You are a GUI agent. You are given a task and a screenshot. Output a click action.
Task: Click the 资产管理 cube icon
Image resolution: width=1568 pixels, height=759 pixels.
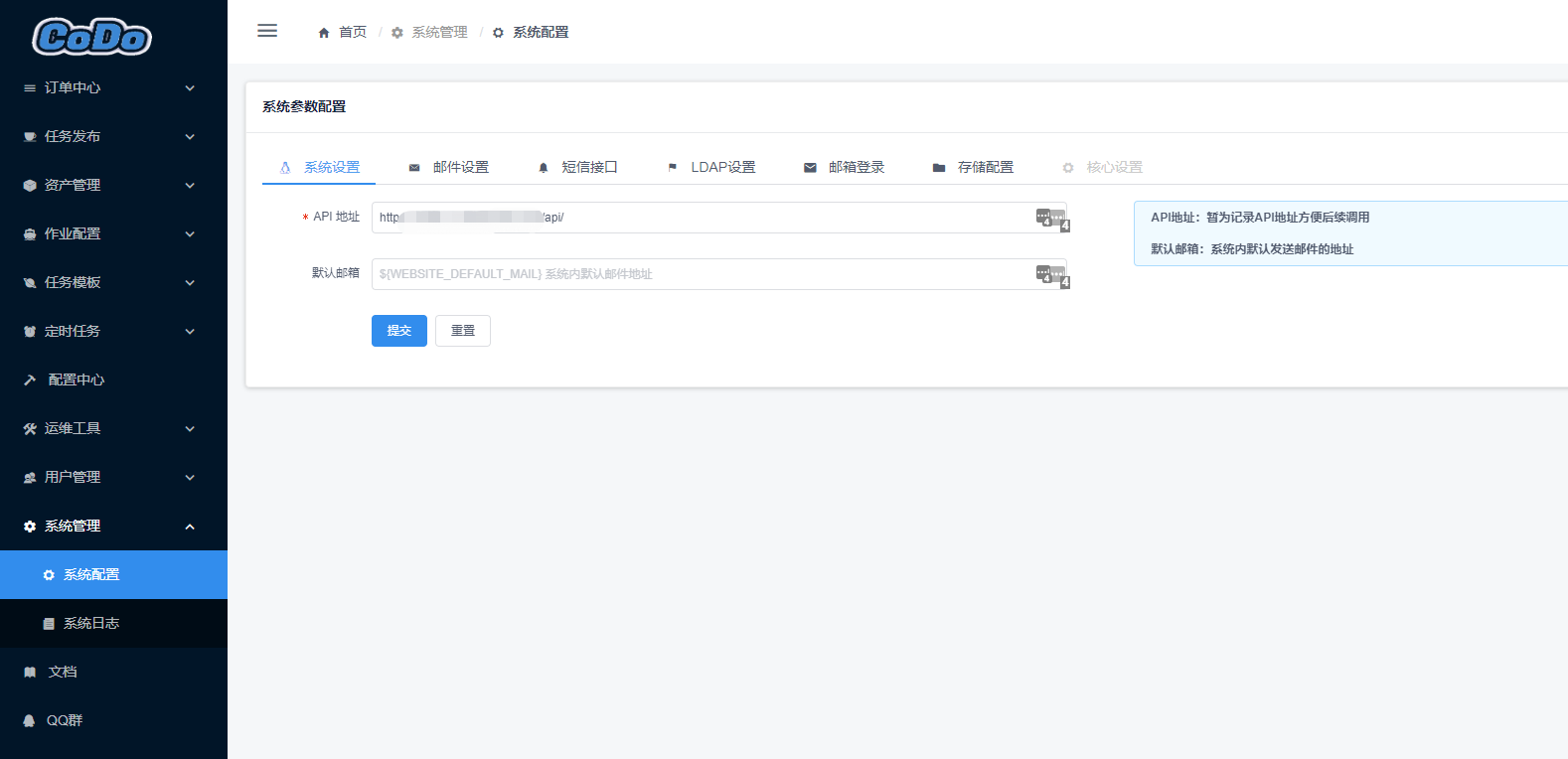(x=30, y=186)
